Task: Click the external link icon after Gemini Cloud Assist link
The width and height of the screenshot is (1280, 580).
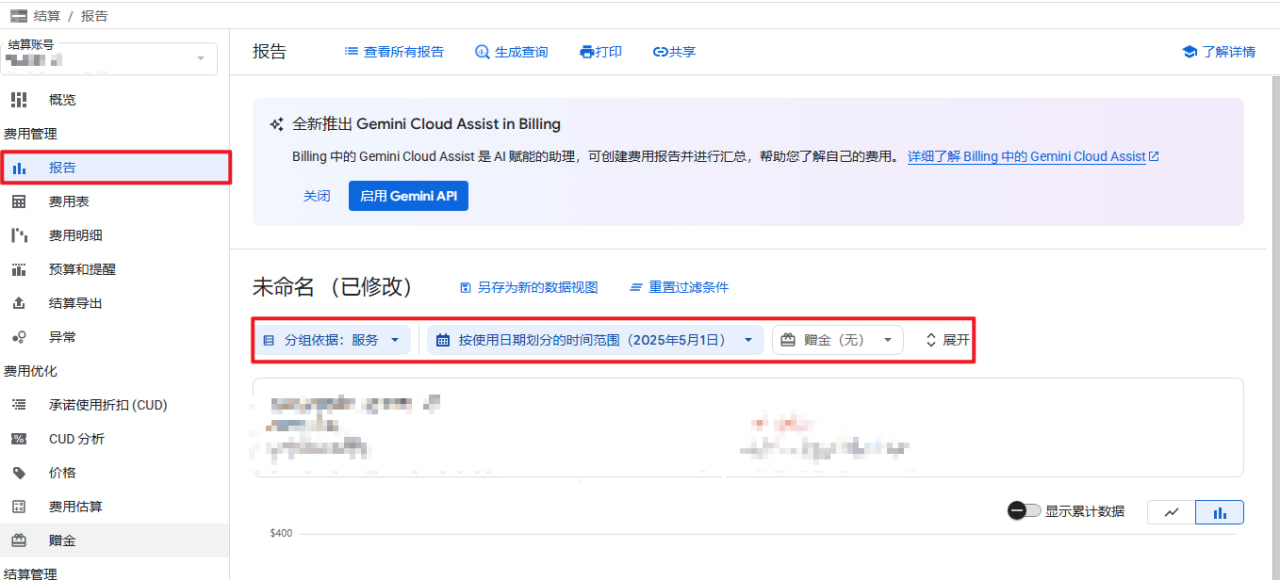Action: click(1154, 157)
